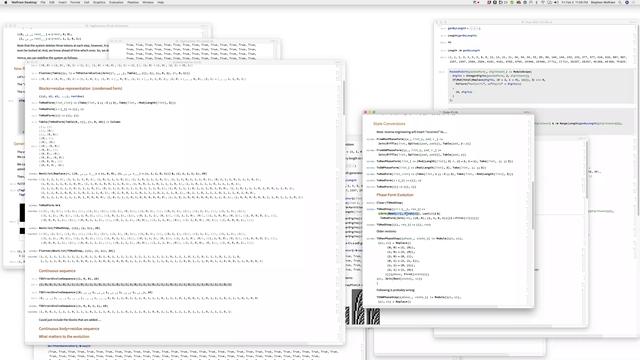Image resolution: width=640 pixels, height=360 pixels.
Task: Select the State Conversions section heading
Action: point(389,124)
